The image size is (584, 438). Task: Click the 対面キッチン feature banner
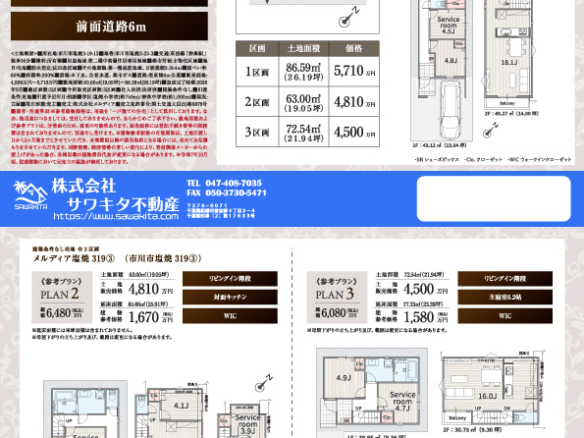pos(230,297)
